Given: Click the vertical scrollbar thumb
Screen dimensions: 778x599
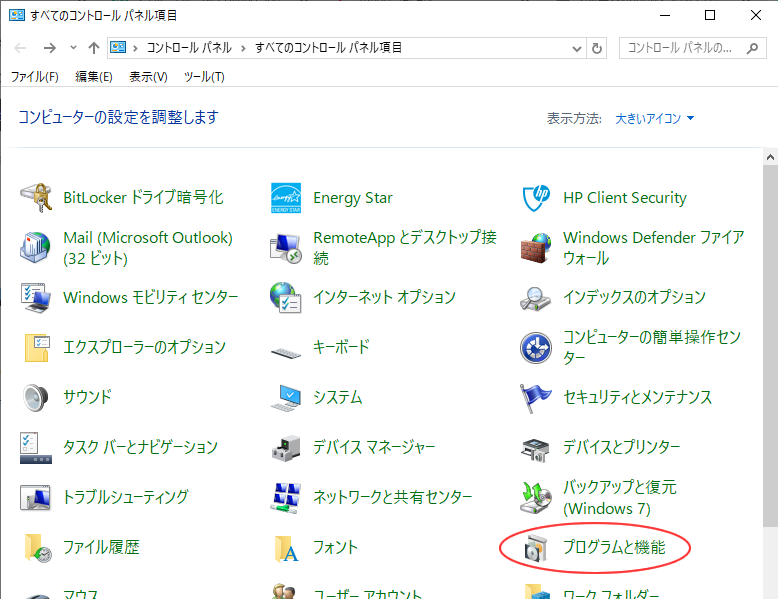Looking at the screenshot, I should point(770,346).
